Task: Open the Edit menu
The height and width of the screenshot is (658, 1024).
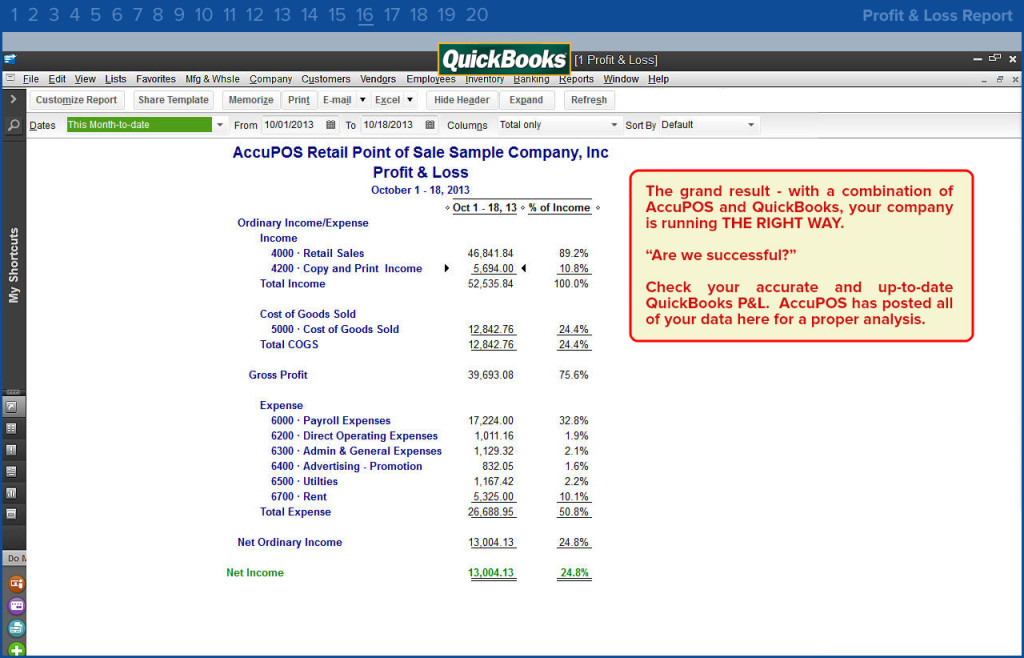Action: click(x=57, y=79)
